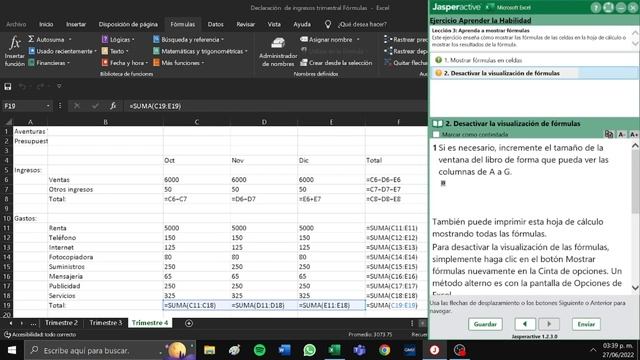Open the Ayuda tab
640x360 pixels.
point(302,24)
